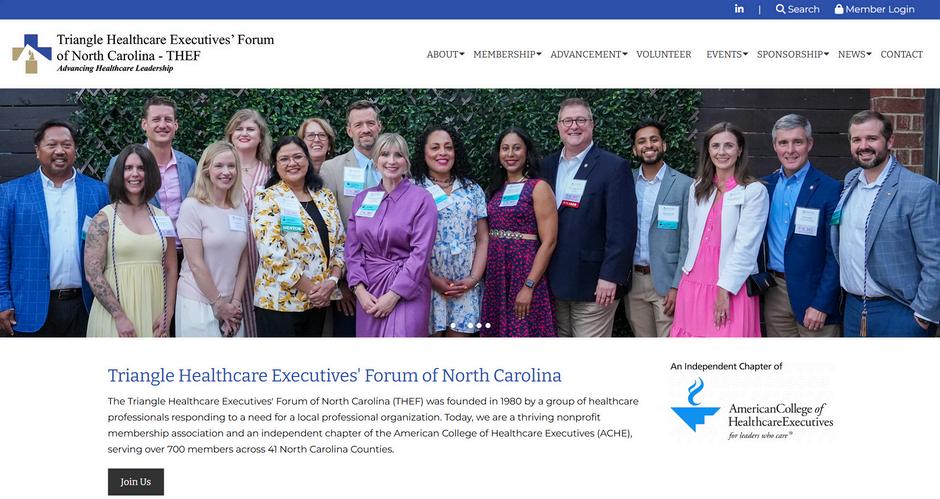Click the Search text link
This screenshot has height=499, width=940.
point(803,9)
